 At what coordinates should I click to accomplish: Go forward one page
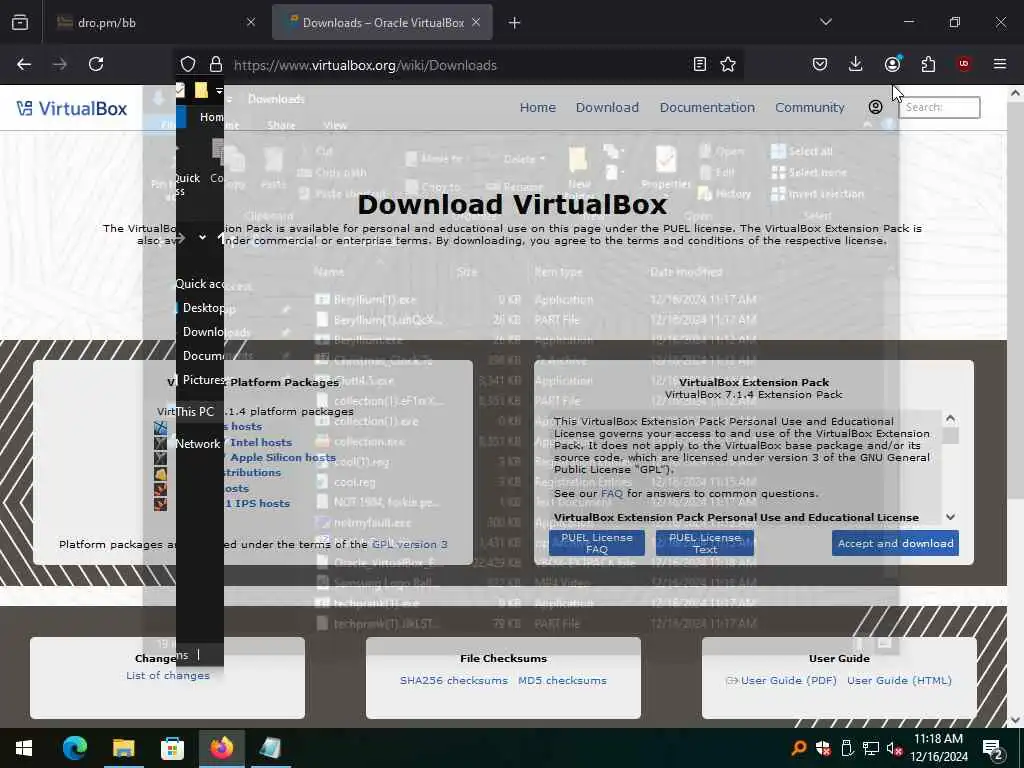(x=59, y=64)
